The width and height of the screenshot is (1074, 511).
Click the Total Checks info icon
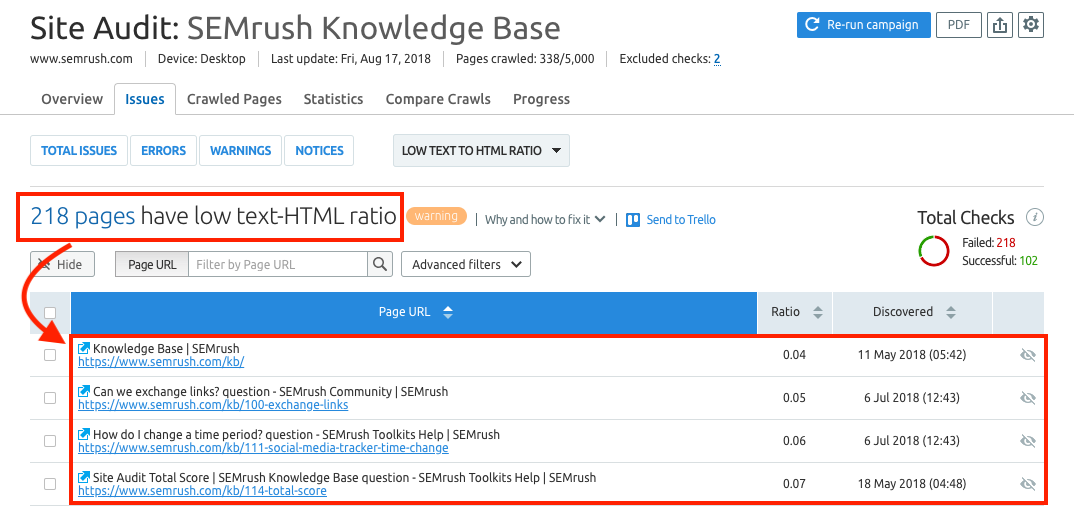[1034, 218]
